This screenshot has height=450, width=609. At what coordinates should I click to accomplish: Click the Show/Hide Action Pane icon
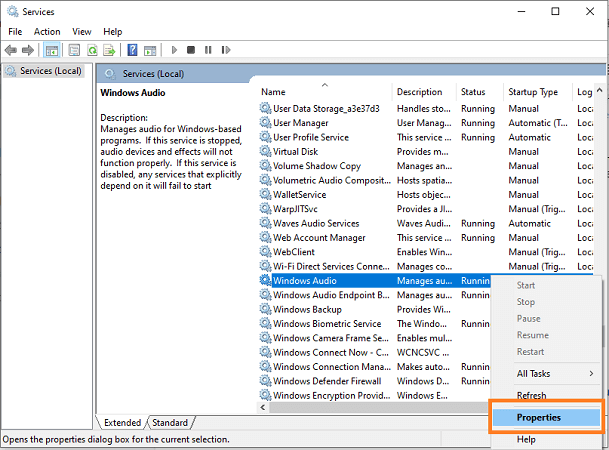pos(150,50)
